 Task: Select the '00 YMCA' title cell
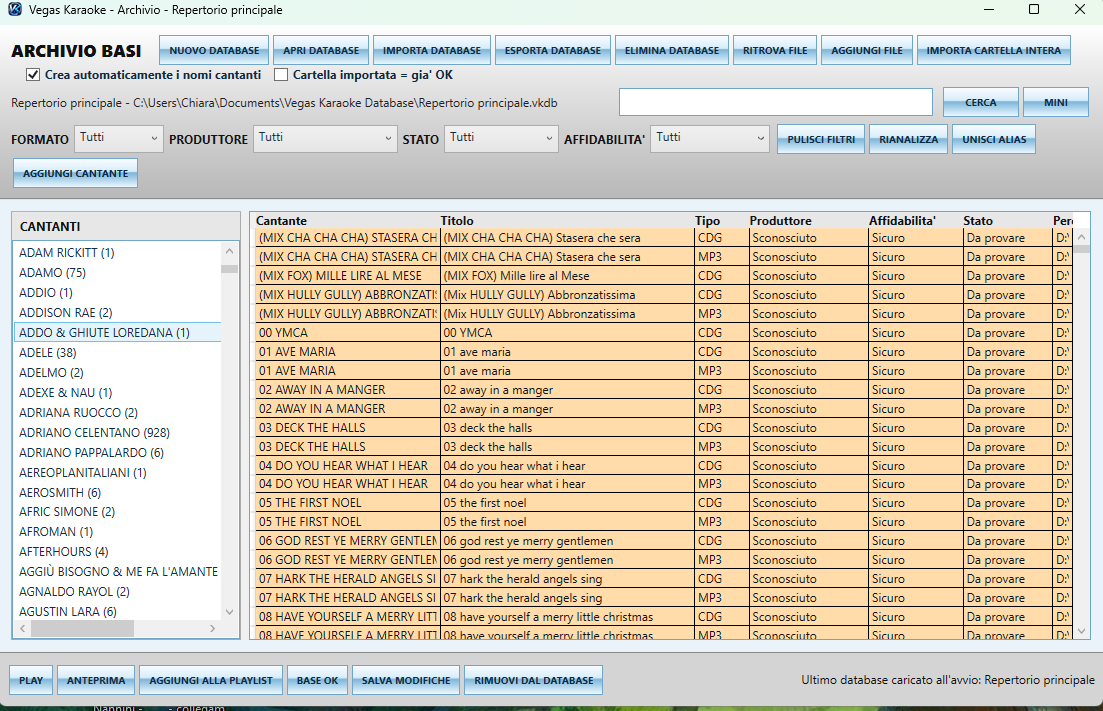click(x=567, y=333)
